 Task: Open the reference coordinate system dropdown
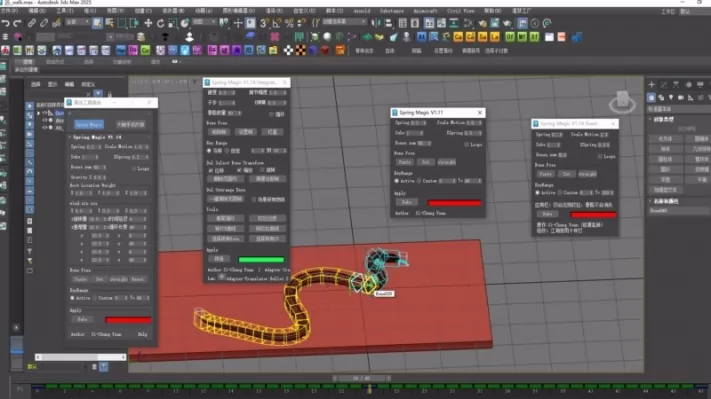pyautogui.click(x=204, y=22)
